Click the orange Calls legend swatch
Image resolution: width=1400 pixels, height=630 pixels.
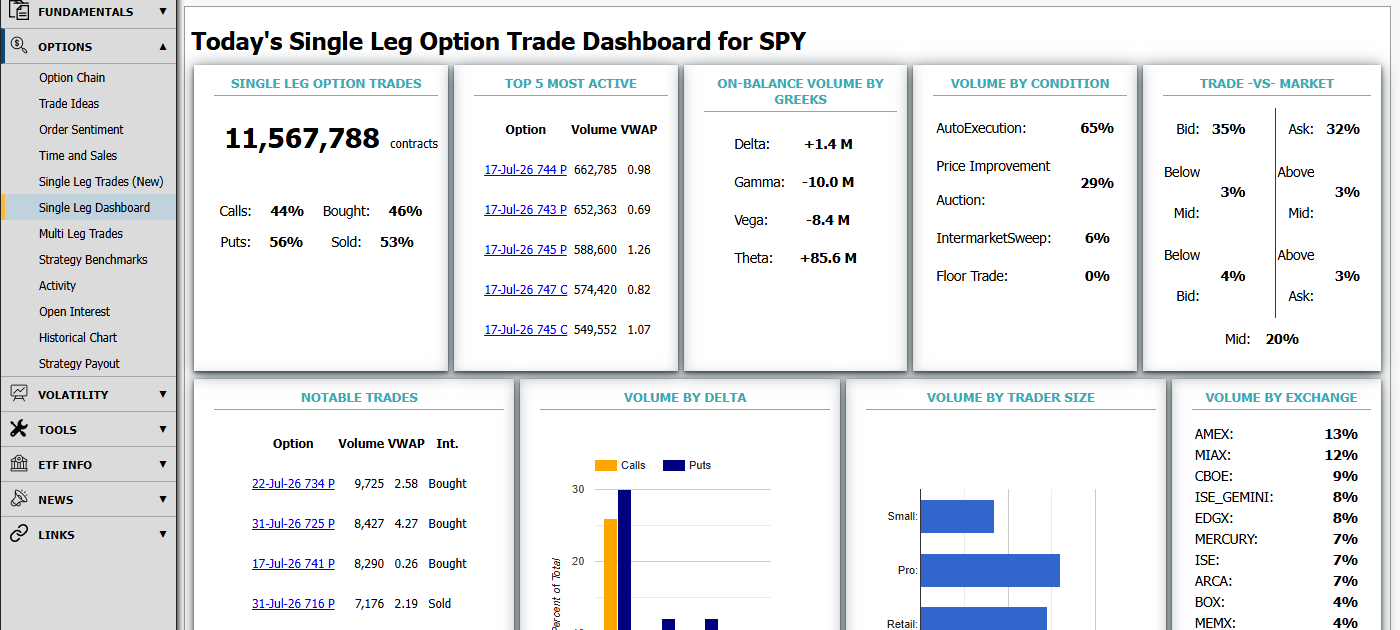(x=606, y=465)
